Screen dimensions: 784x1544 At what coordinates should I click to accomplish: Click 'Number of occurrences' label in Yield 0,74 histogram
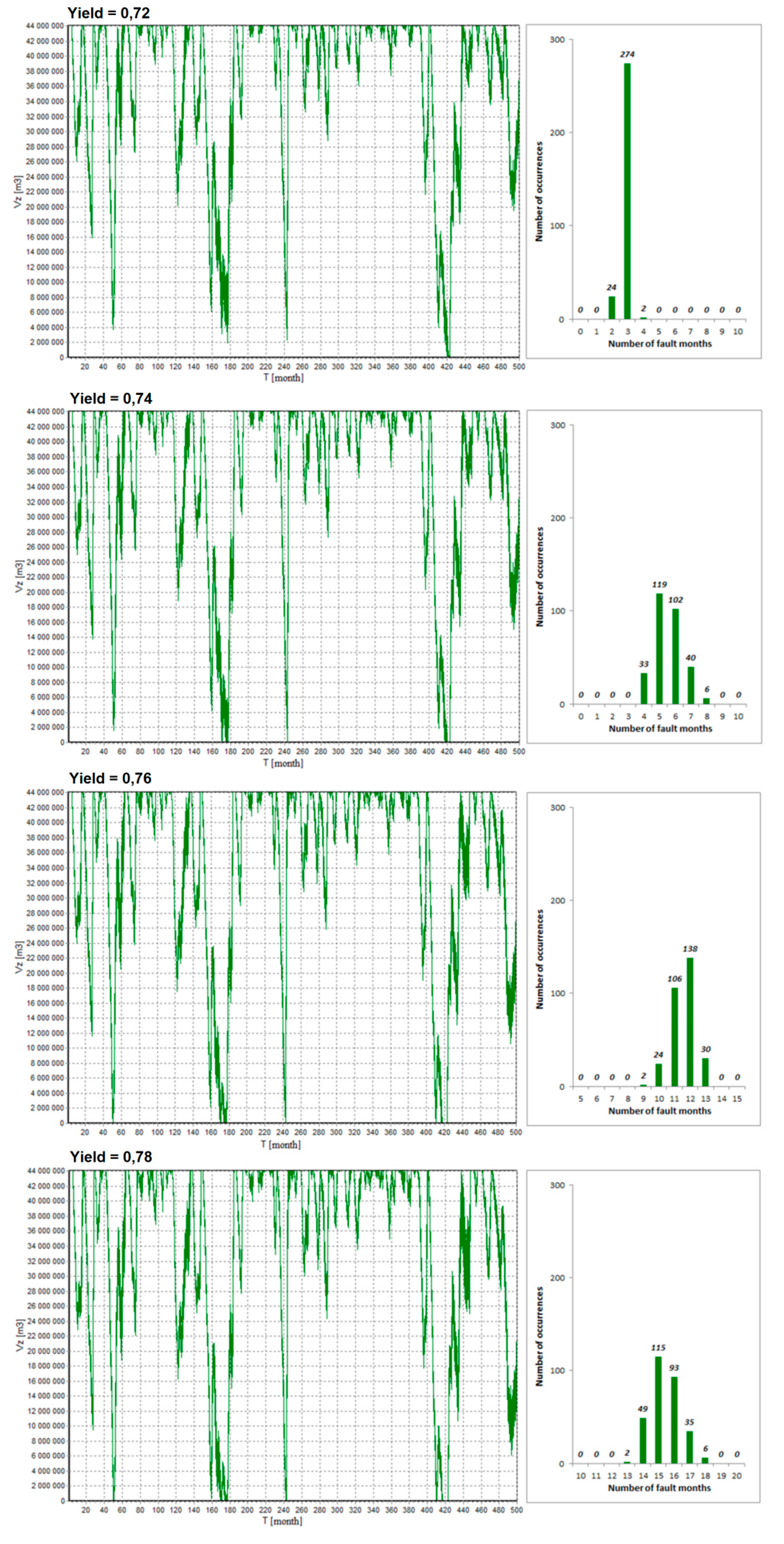click(539, 577)
